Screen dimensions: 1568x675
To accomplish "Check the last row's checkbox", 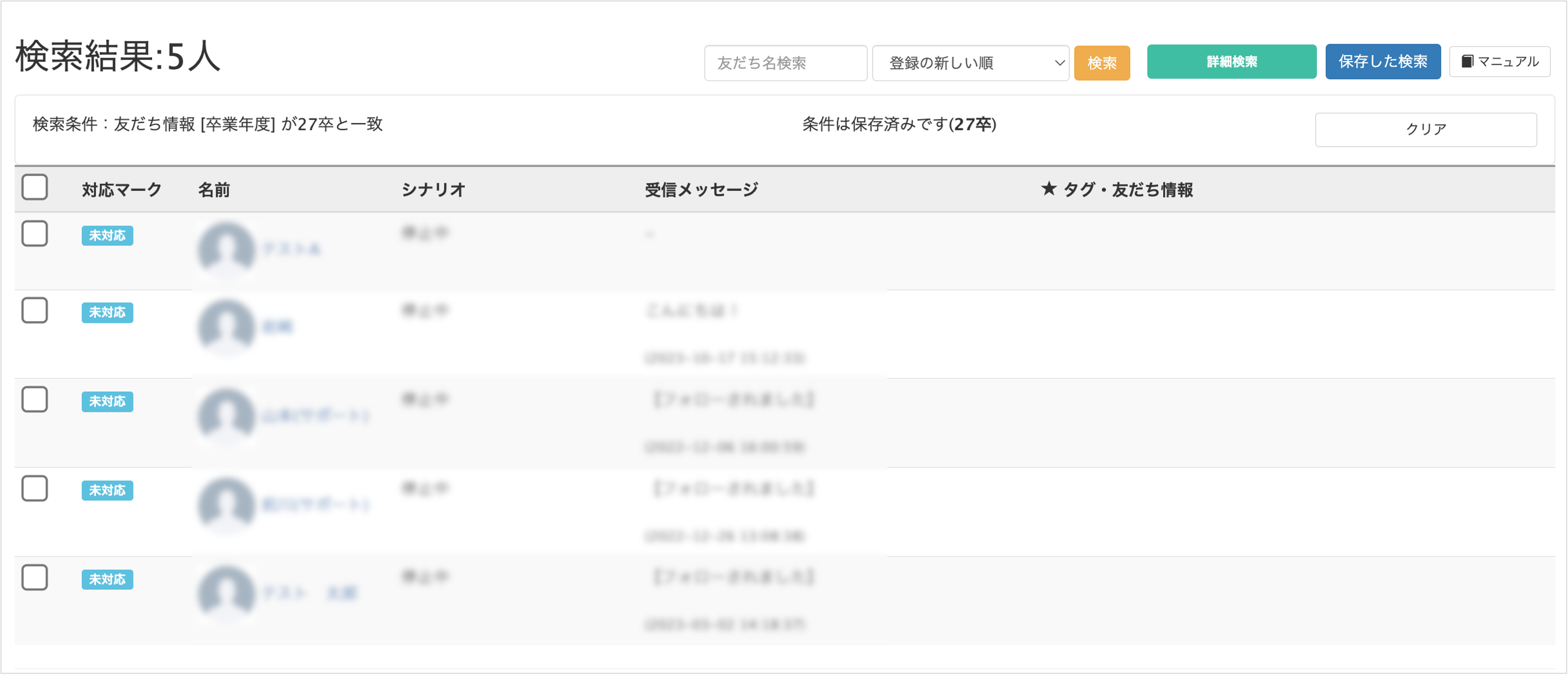I will tap(35, 577).
